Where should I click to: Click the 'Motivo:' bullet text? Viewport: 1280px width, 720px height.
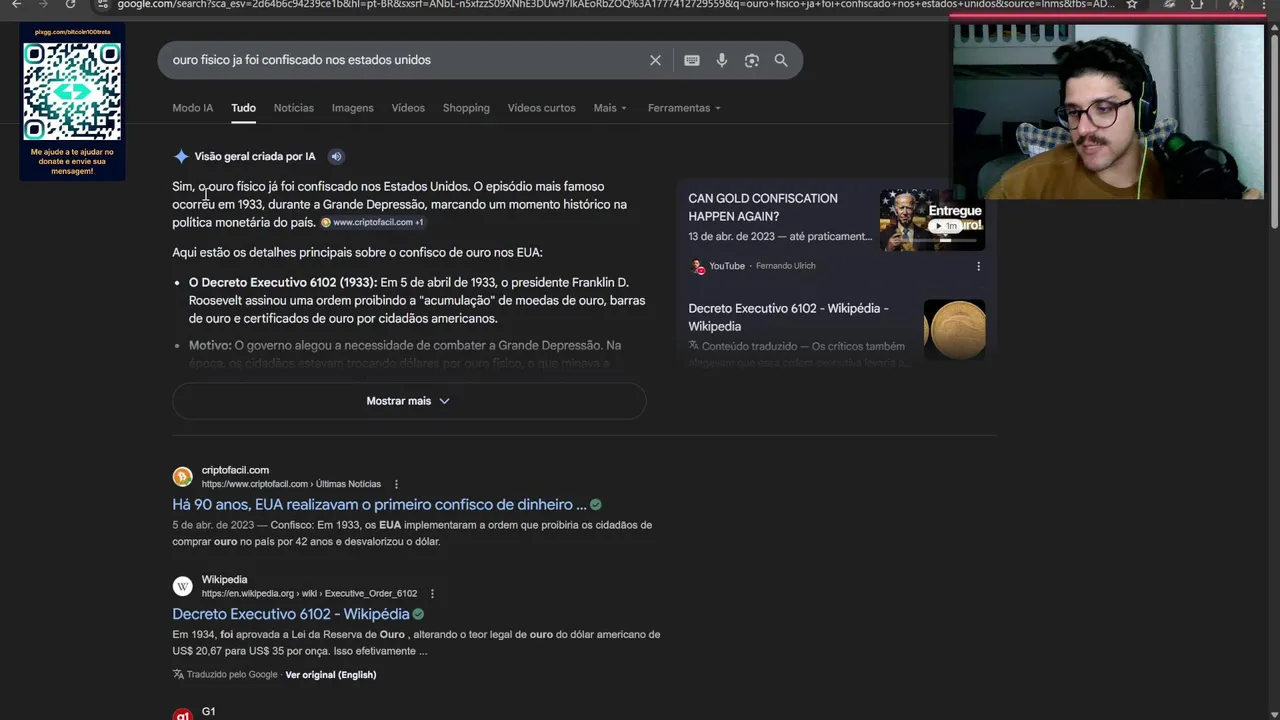(x=210, y=346)
